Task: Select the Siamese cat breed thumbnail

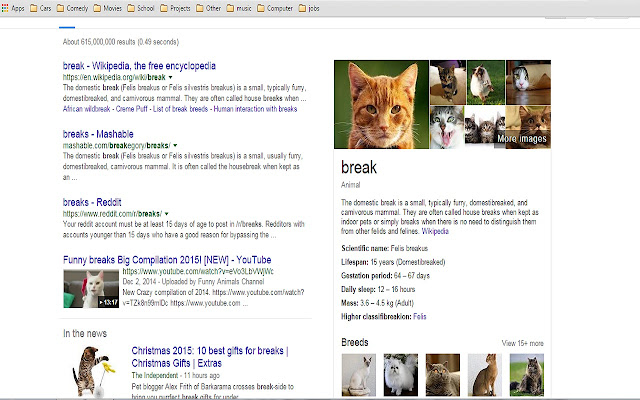Action: (x=358, y=375)
